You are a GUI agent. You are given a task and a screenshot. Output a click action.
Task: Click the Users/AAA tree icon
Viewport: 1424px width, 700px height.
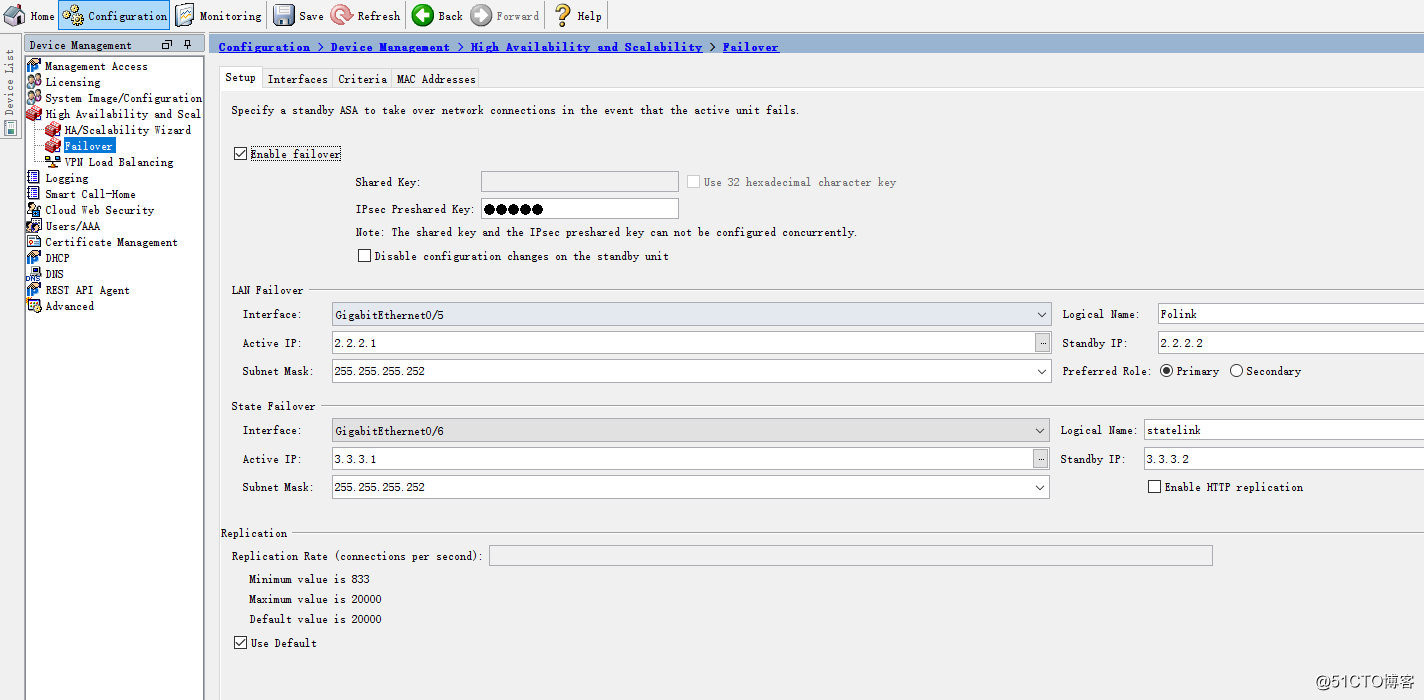pyautogui.click(x=34, y=226)
